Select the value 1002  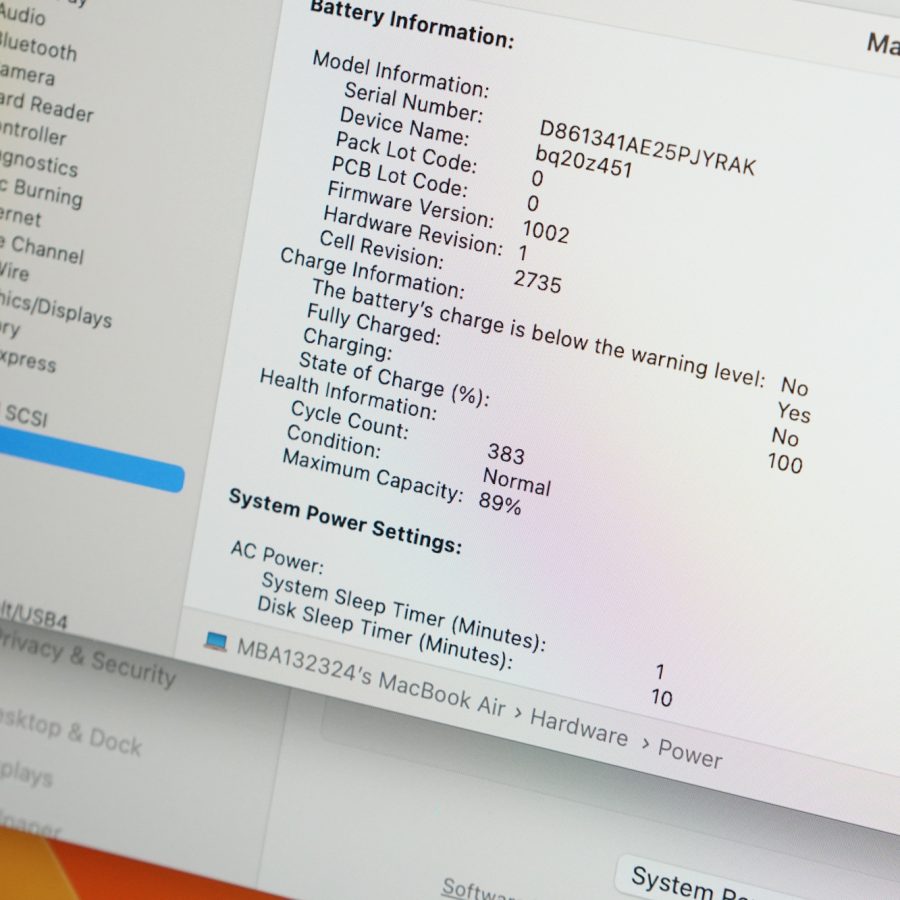pyautogui.click(x=545, y=231)
